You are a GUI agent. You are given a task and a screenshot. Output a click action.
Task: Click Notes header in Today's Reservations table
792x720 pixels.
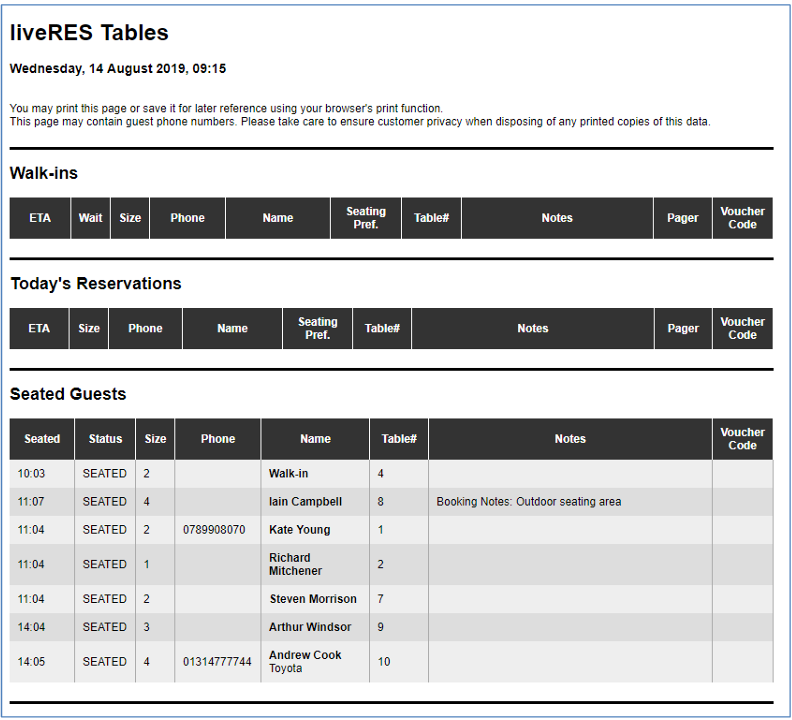pyautogui.click(x=532, y=329)
